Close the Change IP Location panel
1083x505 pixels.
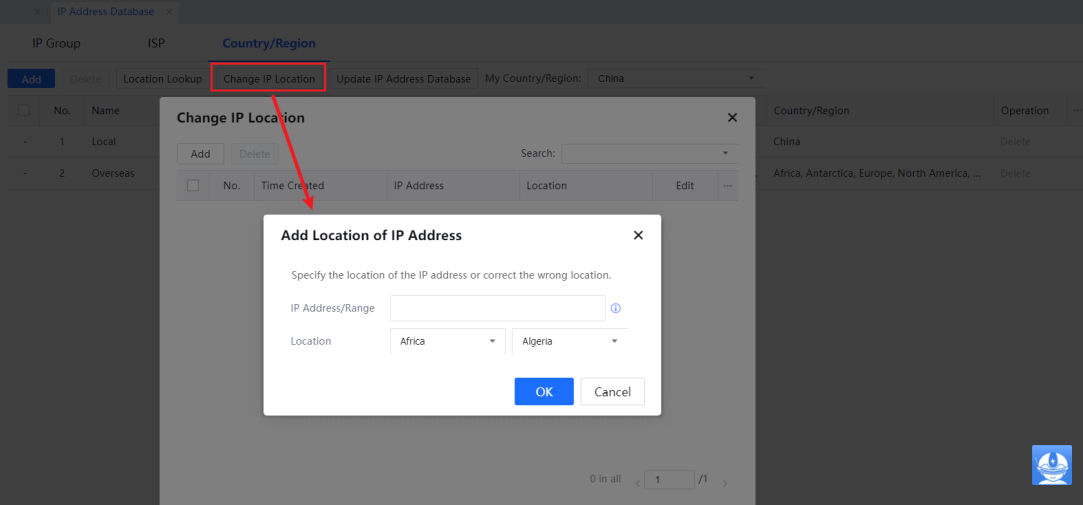tap(732, 118)
